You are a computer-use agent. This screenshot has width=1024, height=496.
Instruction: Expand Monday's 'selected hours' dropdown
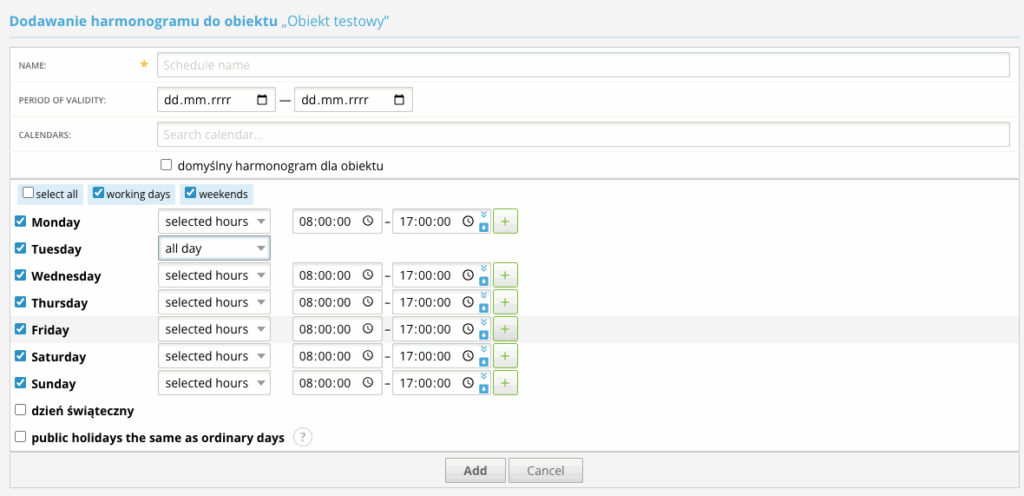coord(214,221)
